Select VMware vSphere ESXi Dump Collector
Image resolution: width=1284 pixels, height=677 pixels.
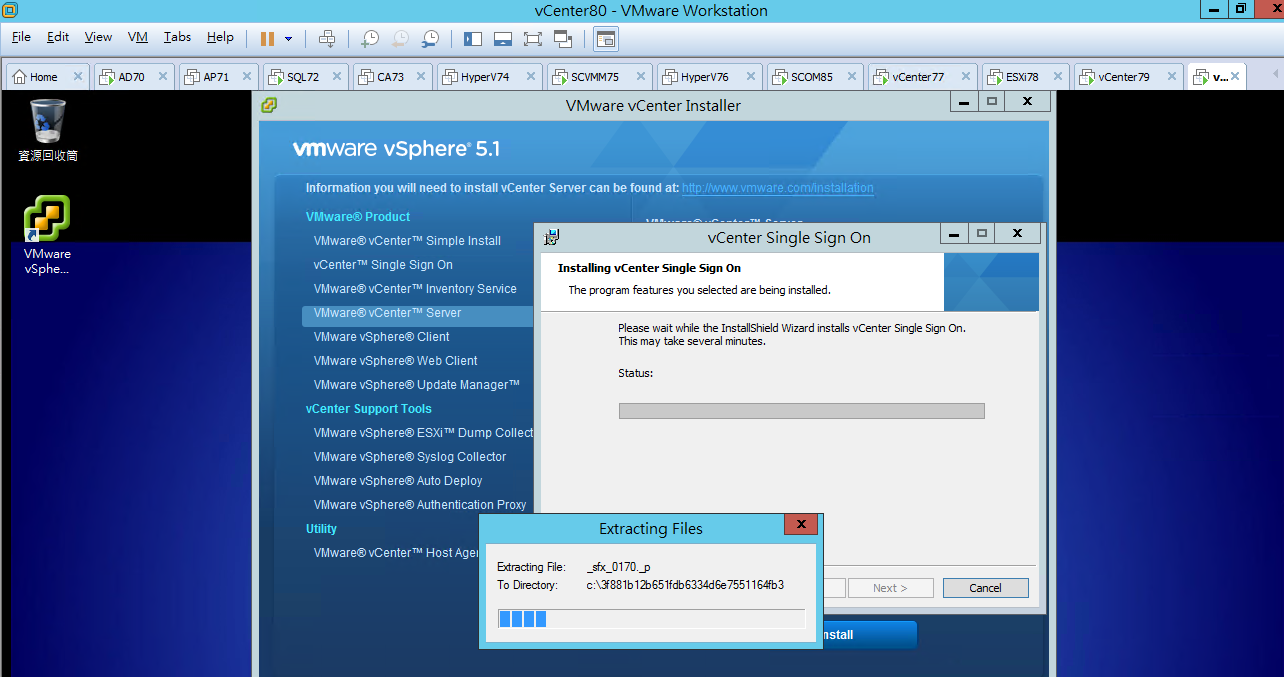click(423, 433)
